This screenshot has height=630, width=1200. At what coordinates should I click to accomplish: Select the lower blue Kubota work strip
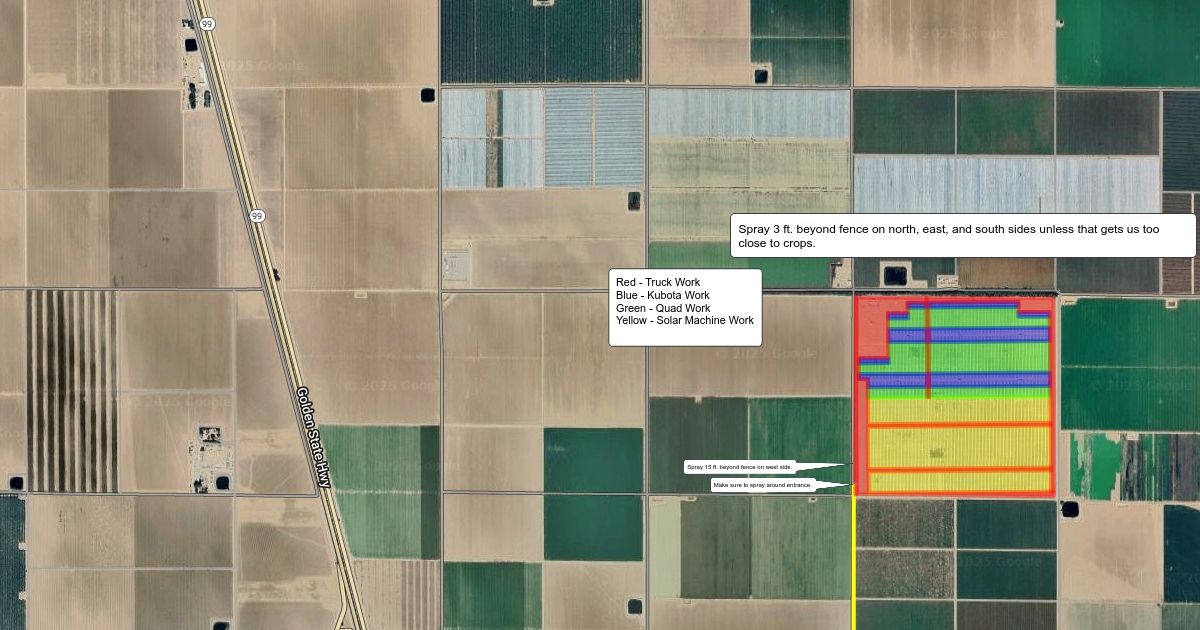pyautogui.click(x=990, y=380)
